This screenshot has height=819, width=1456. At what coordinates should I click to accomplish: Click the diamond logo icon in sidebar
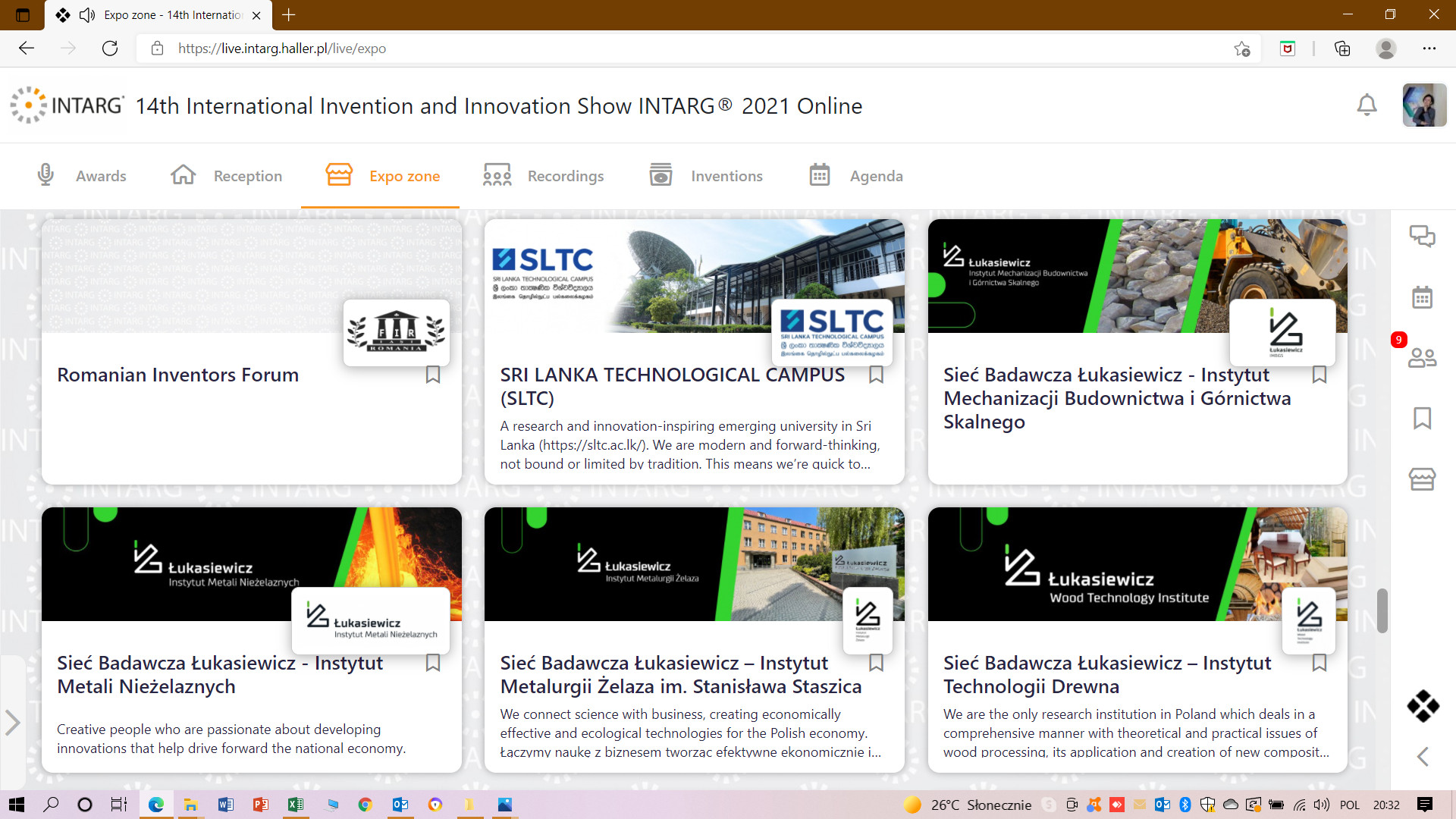pos(1423,706)
